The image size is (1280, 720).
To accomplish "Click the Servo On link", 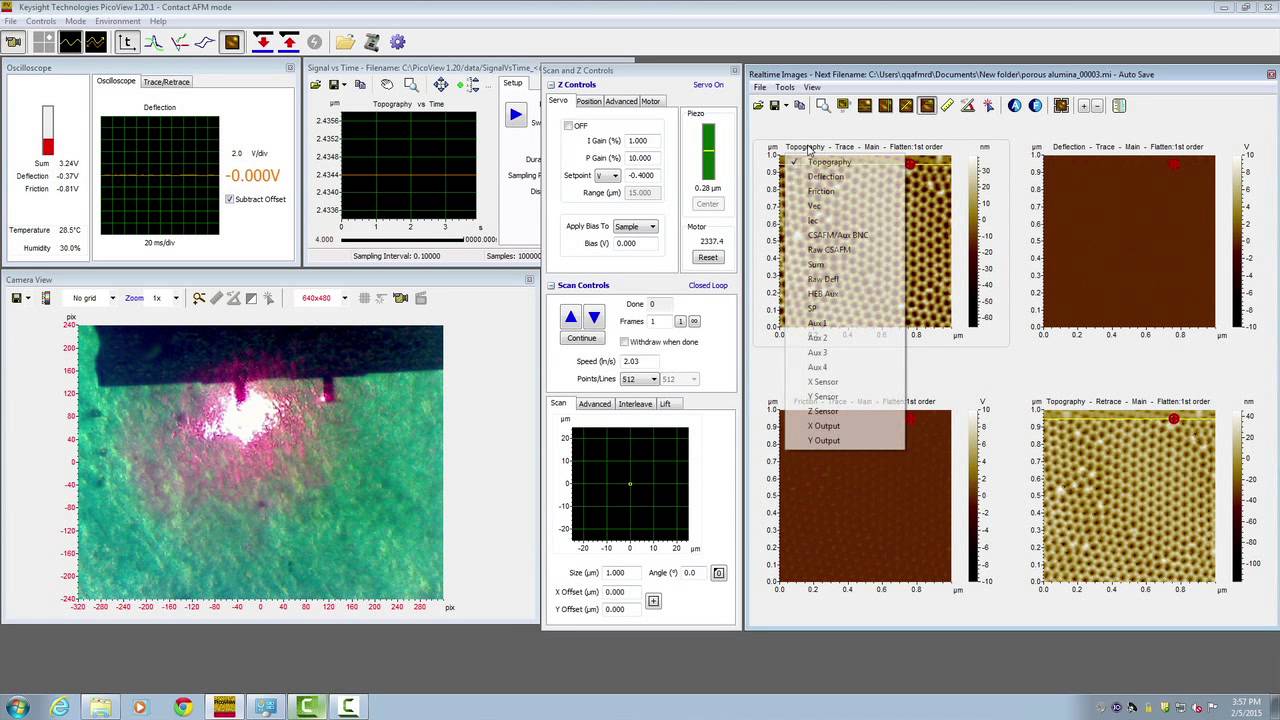I will [708, 85].
